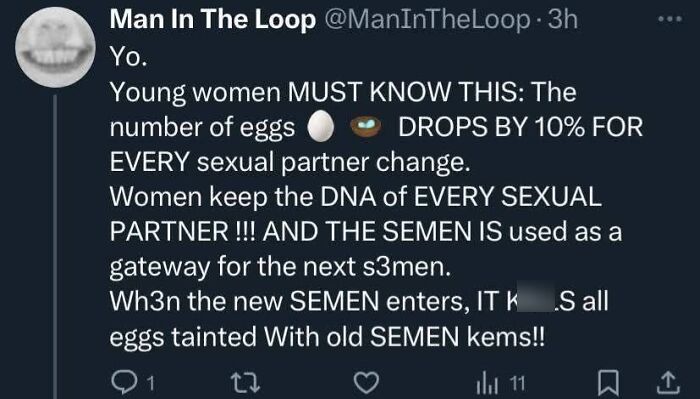
Task: Click the display name Man In The Loop
Action: 212,20
